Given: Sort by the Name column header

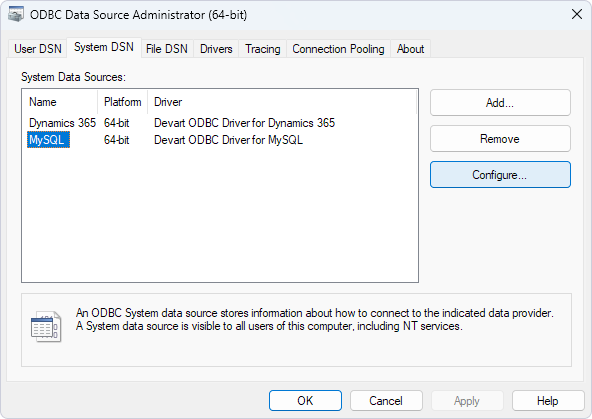Looking at the screenshot, I should coord(60,102).
